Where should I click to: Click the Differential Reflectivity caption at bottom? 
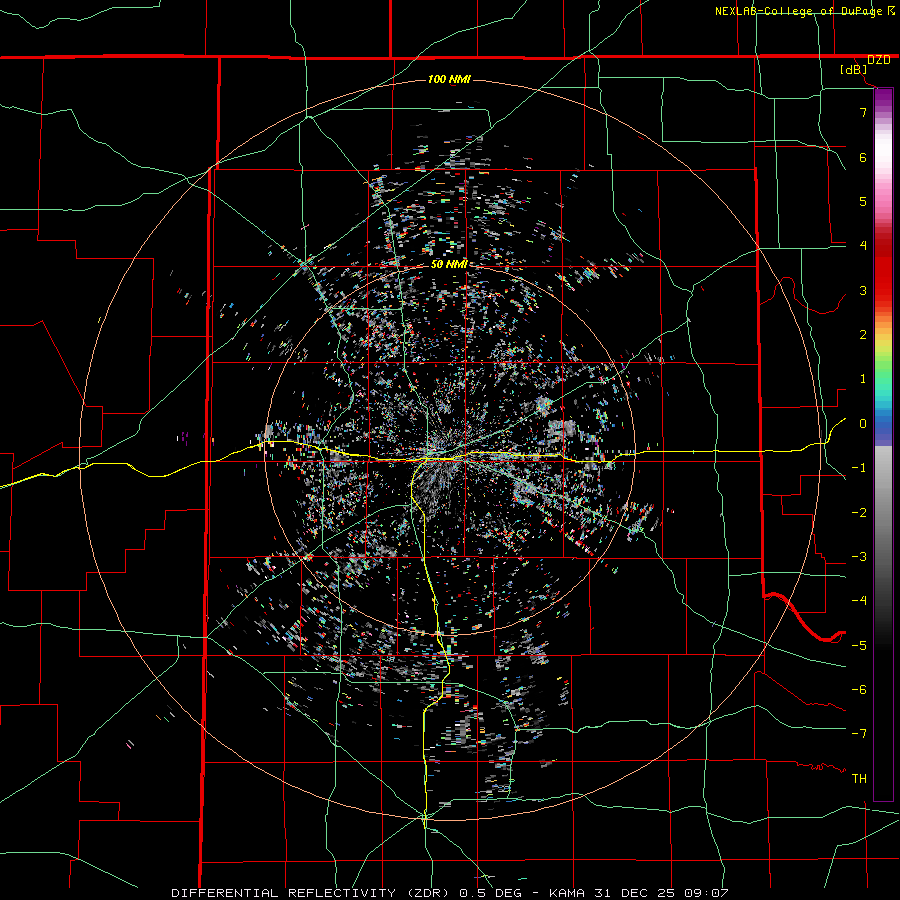click(x=450, y=893)
